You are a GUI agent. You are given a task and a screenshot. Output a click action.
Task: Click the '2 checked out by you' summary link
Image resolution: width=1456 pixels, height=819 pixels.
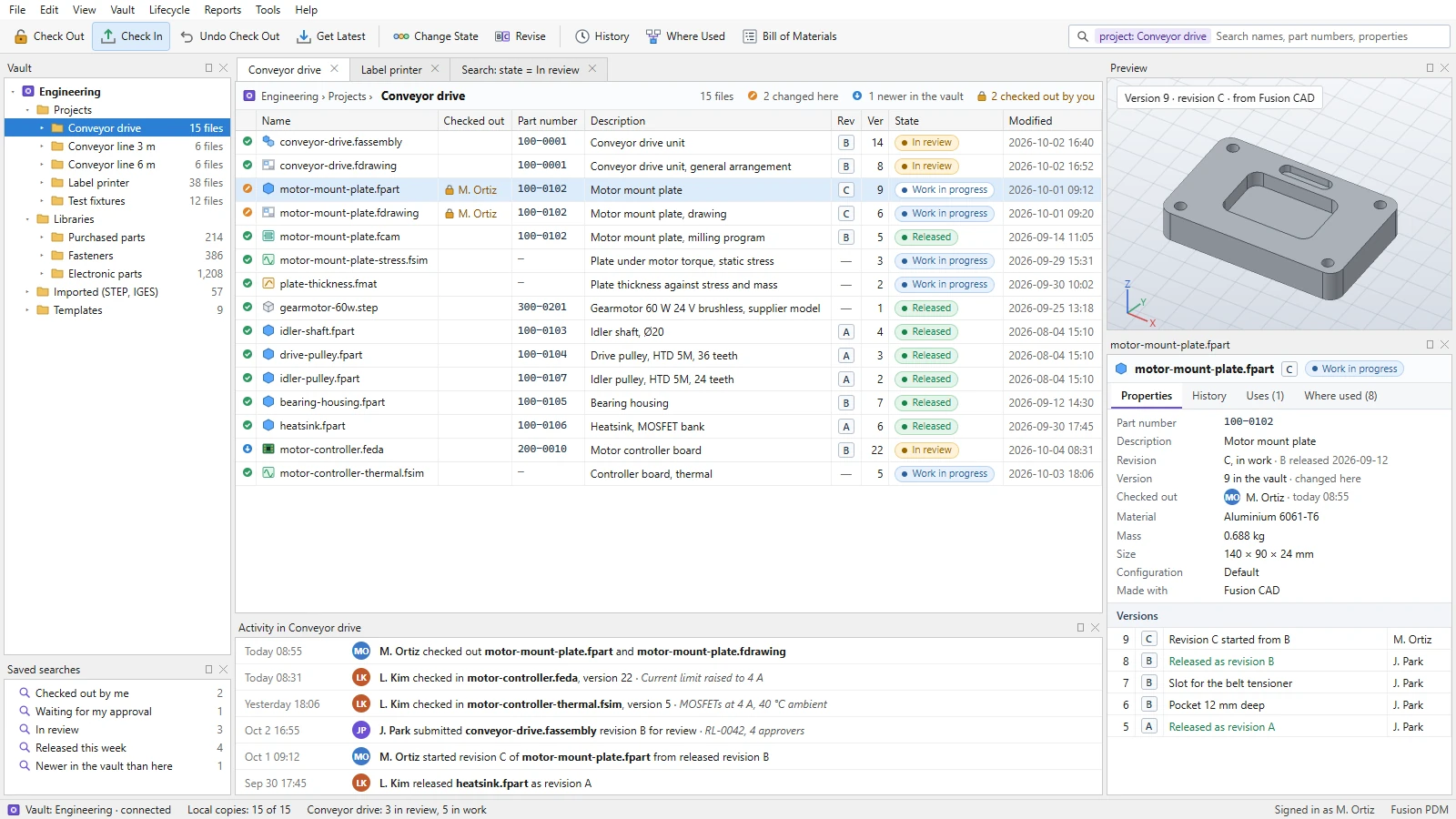click(x=1036, y=96)
